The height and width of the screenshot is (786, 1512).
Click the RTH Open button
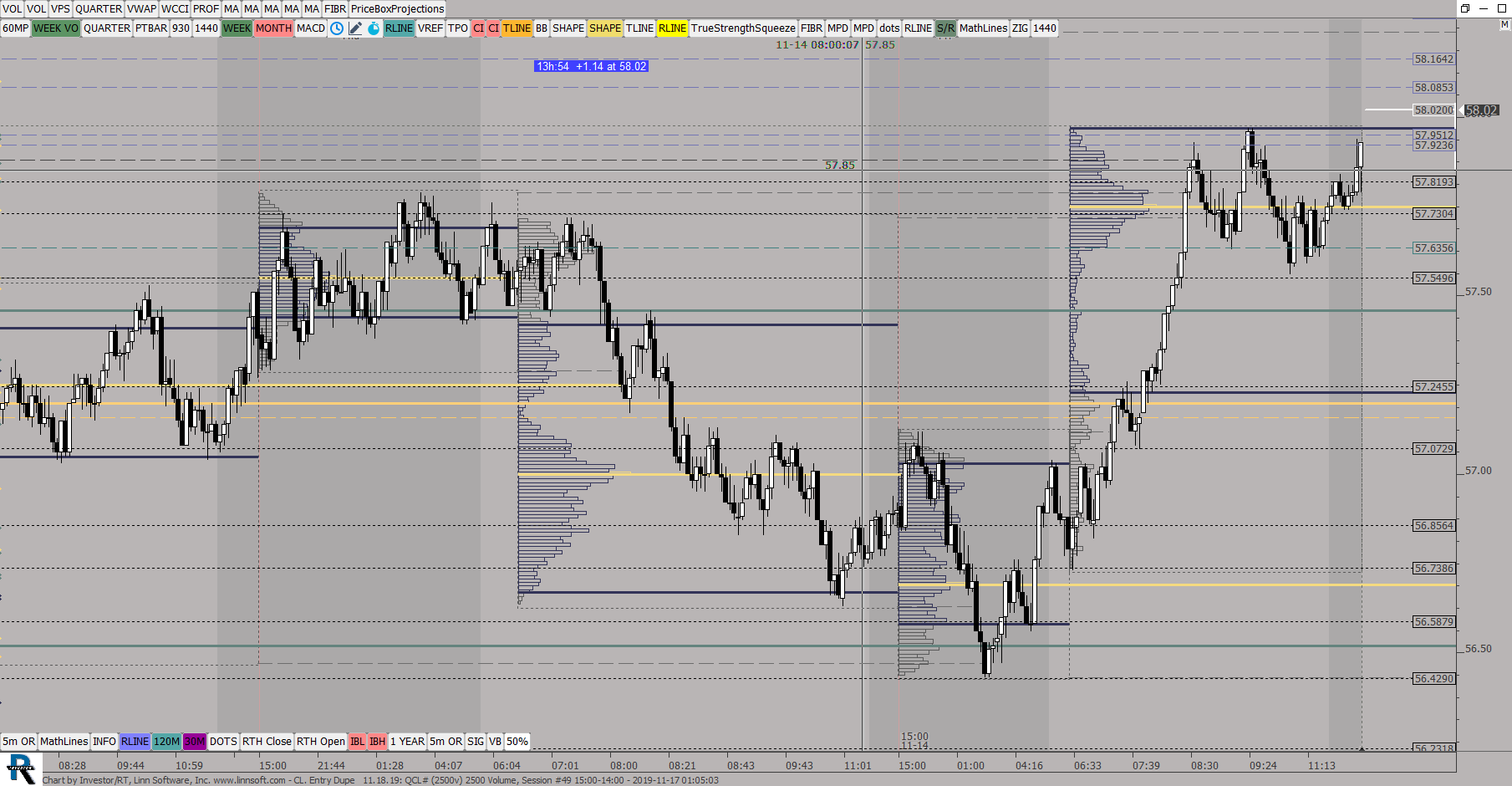click(x=320, y=742)
